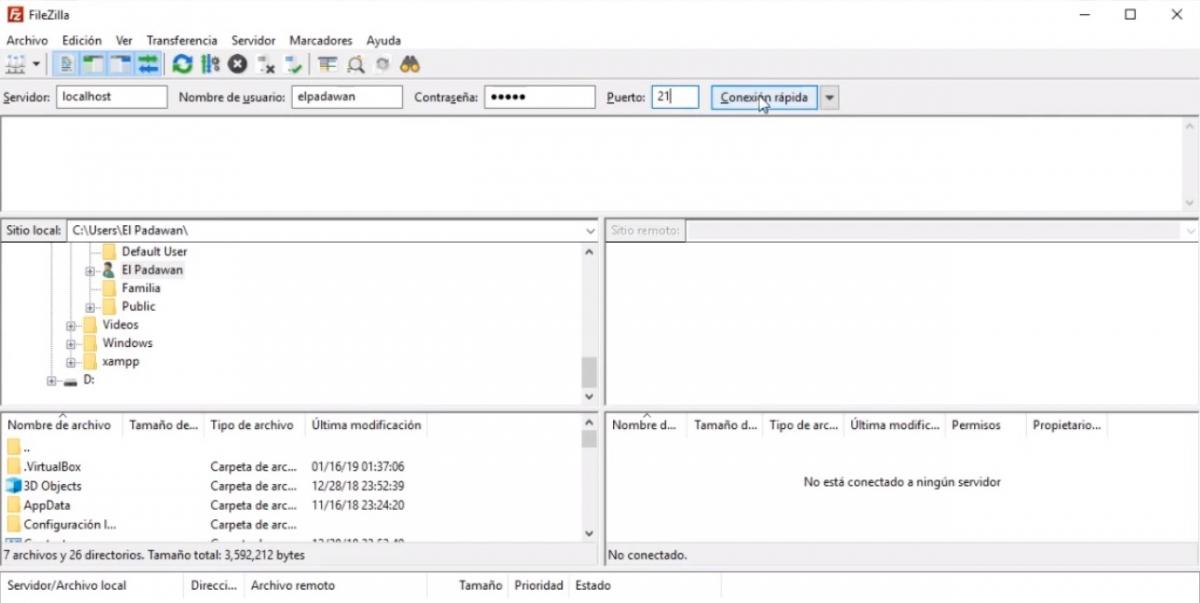The width and height of the screenshot is (1200, 603).
Task: Search files recursively binoculars icon
Action: [409, 64]
